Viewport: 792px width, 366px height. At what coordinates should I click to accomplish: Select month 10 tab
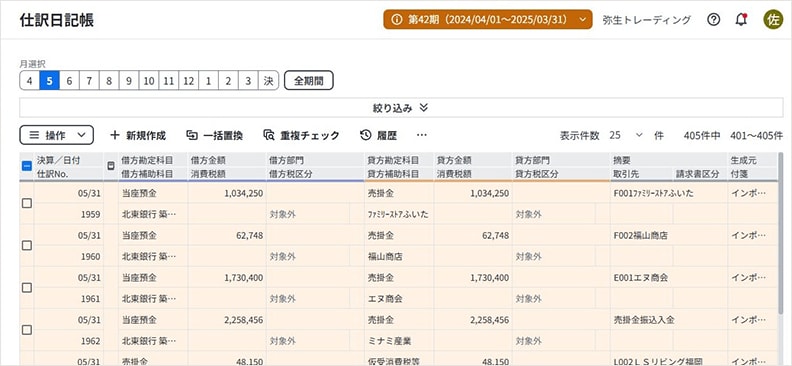pyautogui.click(x=148, y=81)
